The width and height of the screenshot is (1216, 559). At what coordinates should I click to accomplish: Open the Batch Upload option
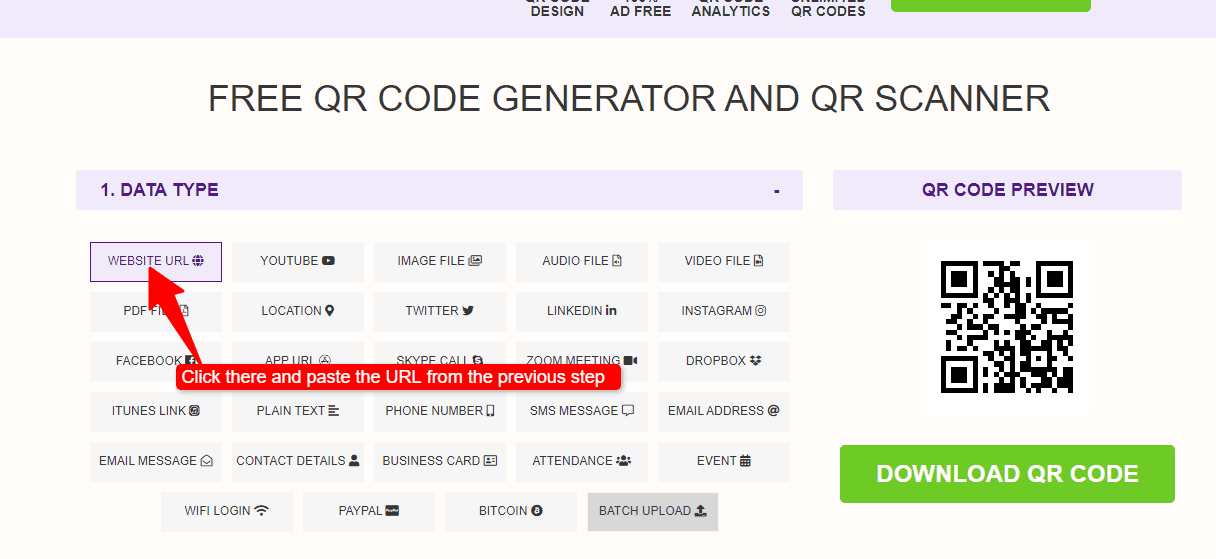pos(653,511)
